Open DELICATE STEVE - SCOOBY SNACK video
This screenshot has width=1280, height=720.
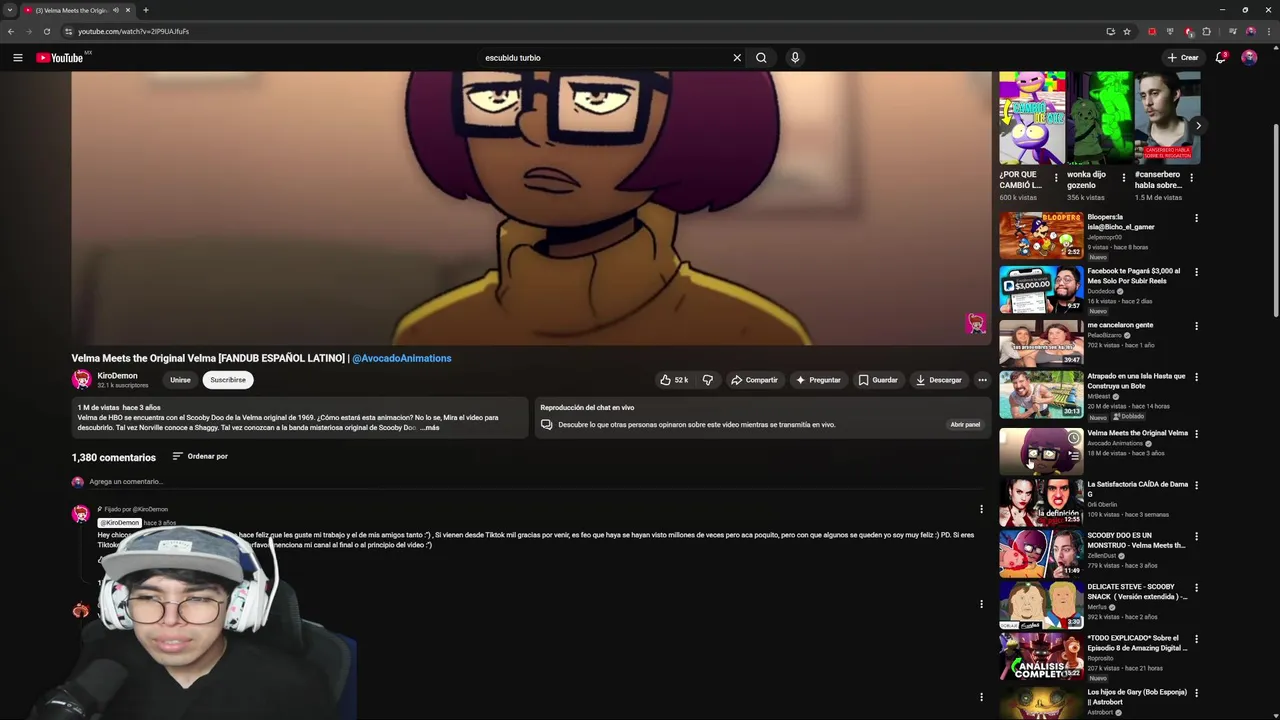[x=1137, y=592]
